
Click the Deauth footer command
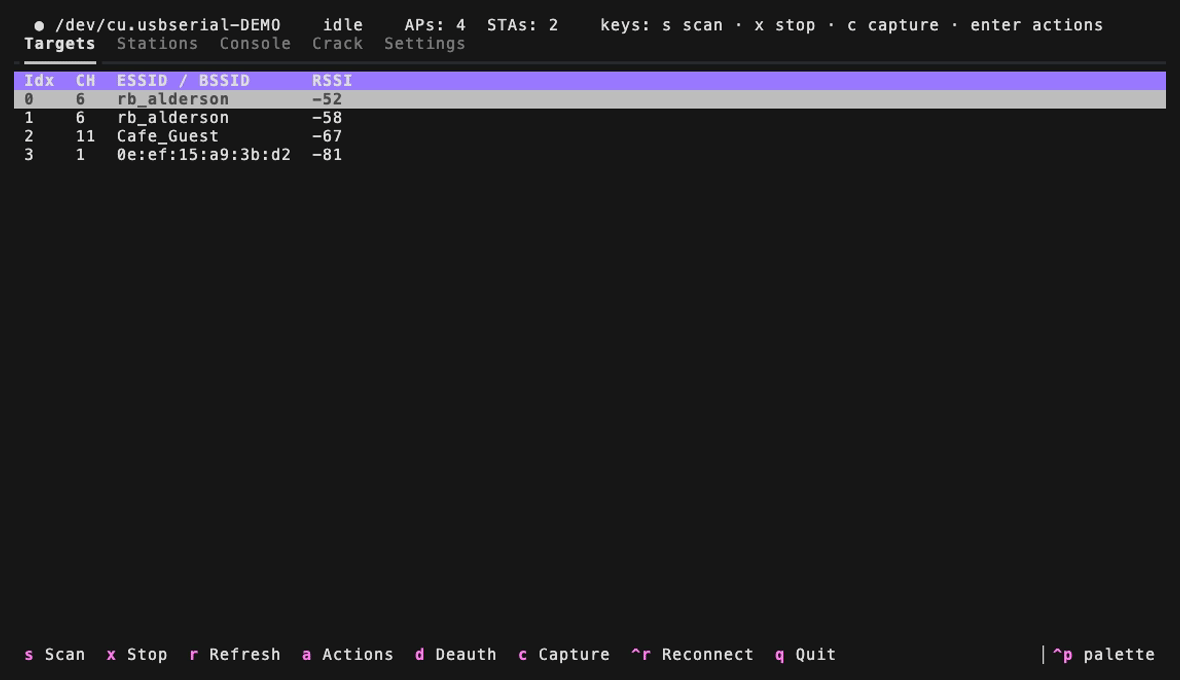456,654
